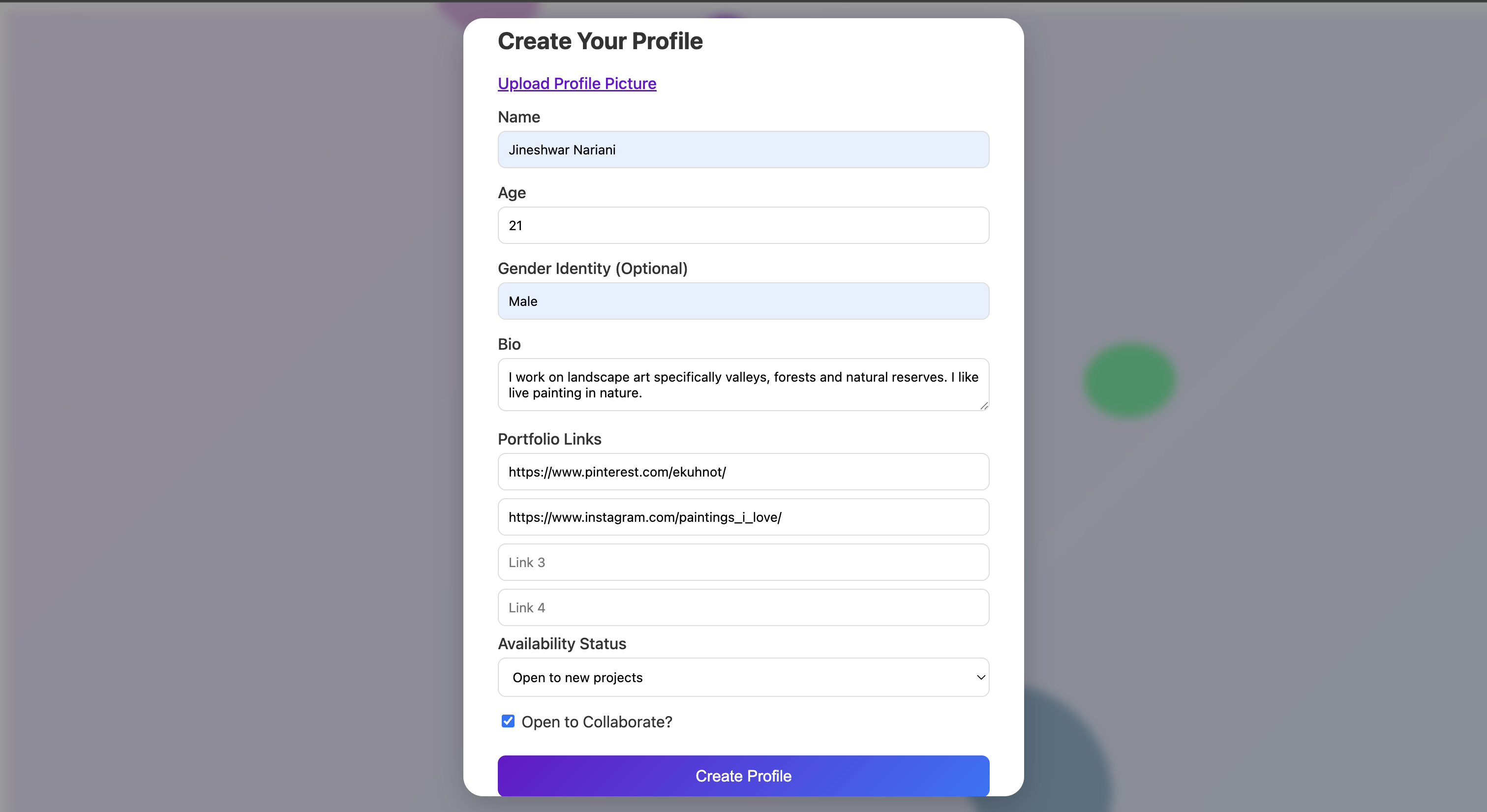The height and width of the screenshot is (812, 1487).
Task: Click the Portfolio Links label
Action: tap(549, 439)
